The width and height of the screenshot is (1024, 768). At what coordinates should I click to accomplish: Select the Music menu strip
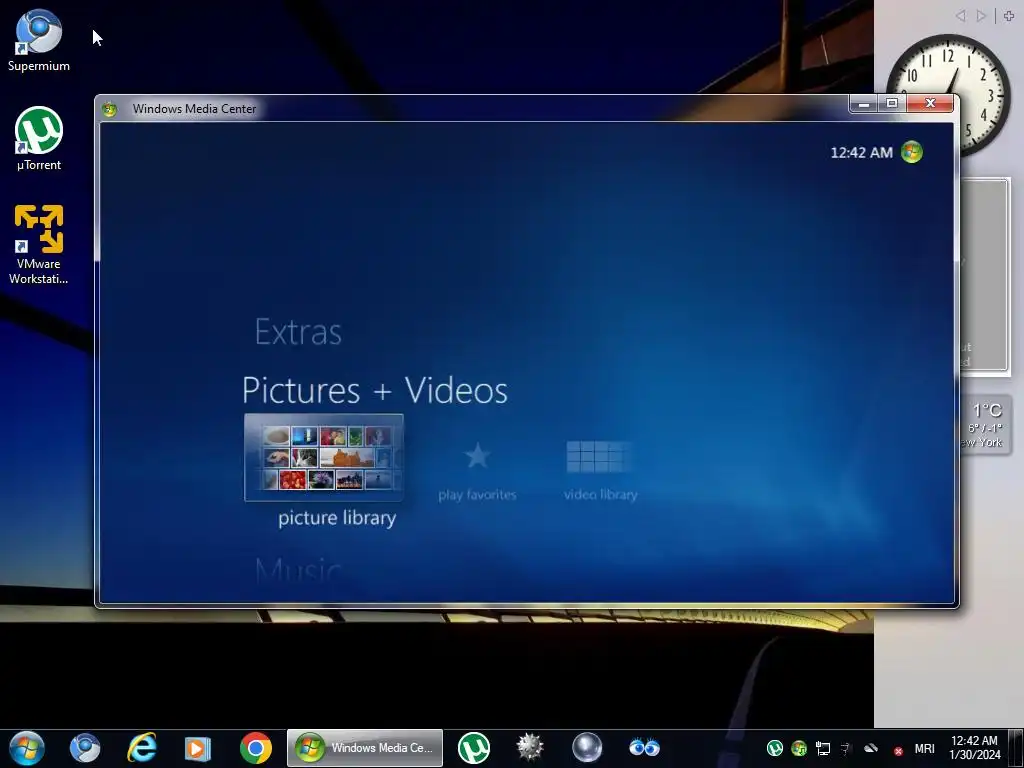pyautogui.click(x=298, y=569)
